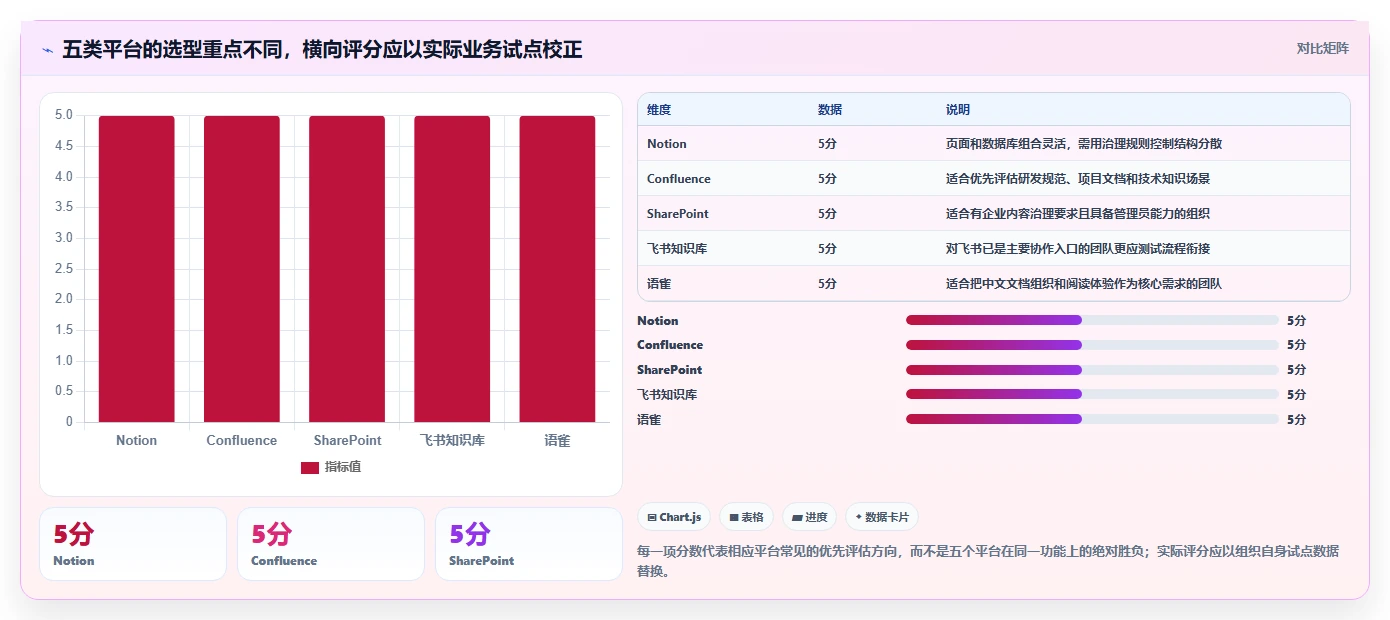Click the Notion bar in the chart
Screen dimensions: 1390x620
[136, 269]
